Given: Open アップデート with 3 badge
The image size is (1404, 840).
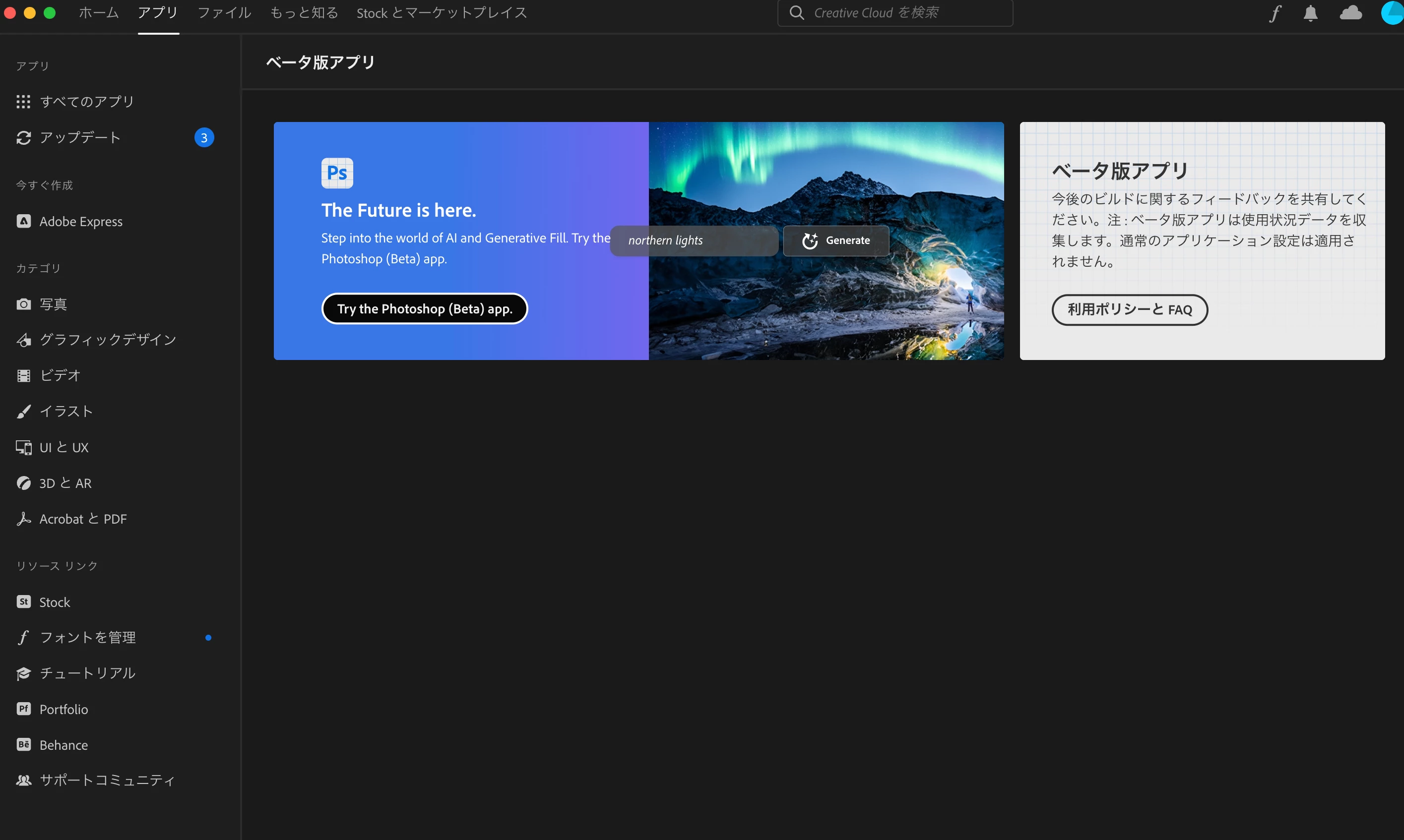Looking at the screenshot, I should click(x=80, y=137).
